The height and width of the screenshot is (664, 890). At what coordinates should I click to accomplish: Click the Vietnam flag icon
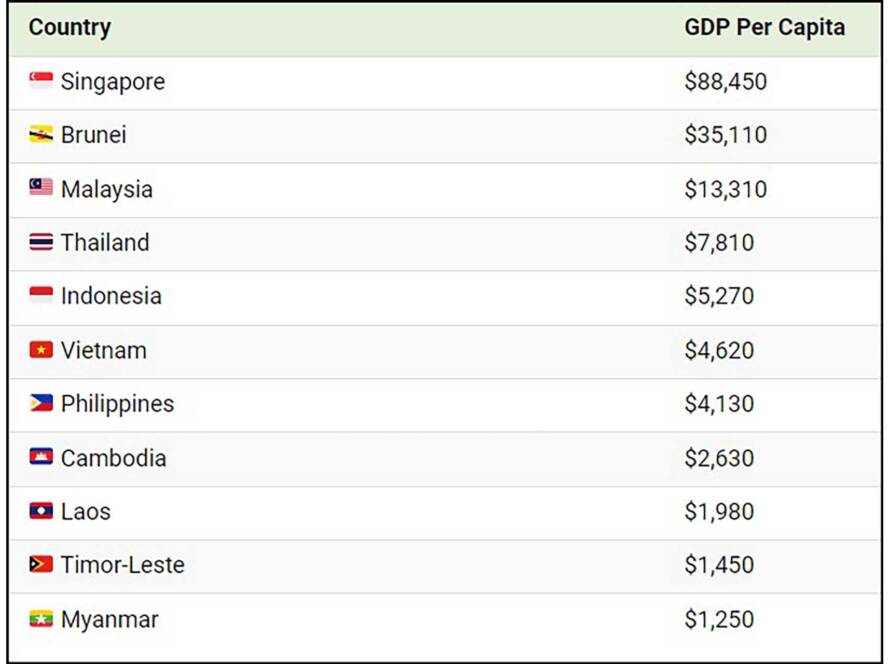point(41,350)
